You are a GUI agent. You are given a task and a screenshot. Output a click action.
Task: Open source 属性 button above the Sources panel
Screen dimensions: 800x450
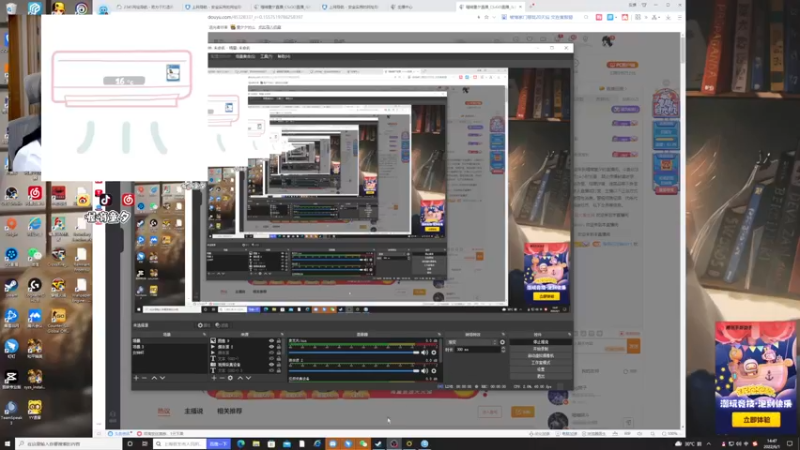(204, 325)
